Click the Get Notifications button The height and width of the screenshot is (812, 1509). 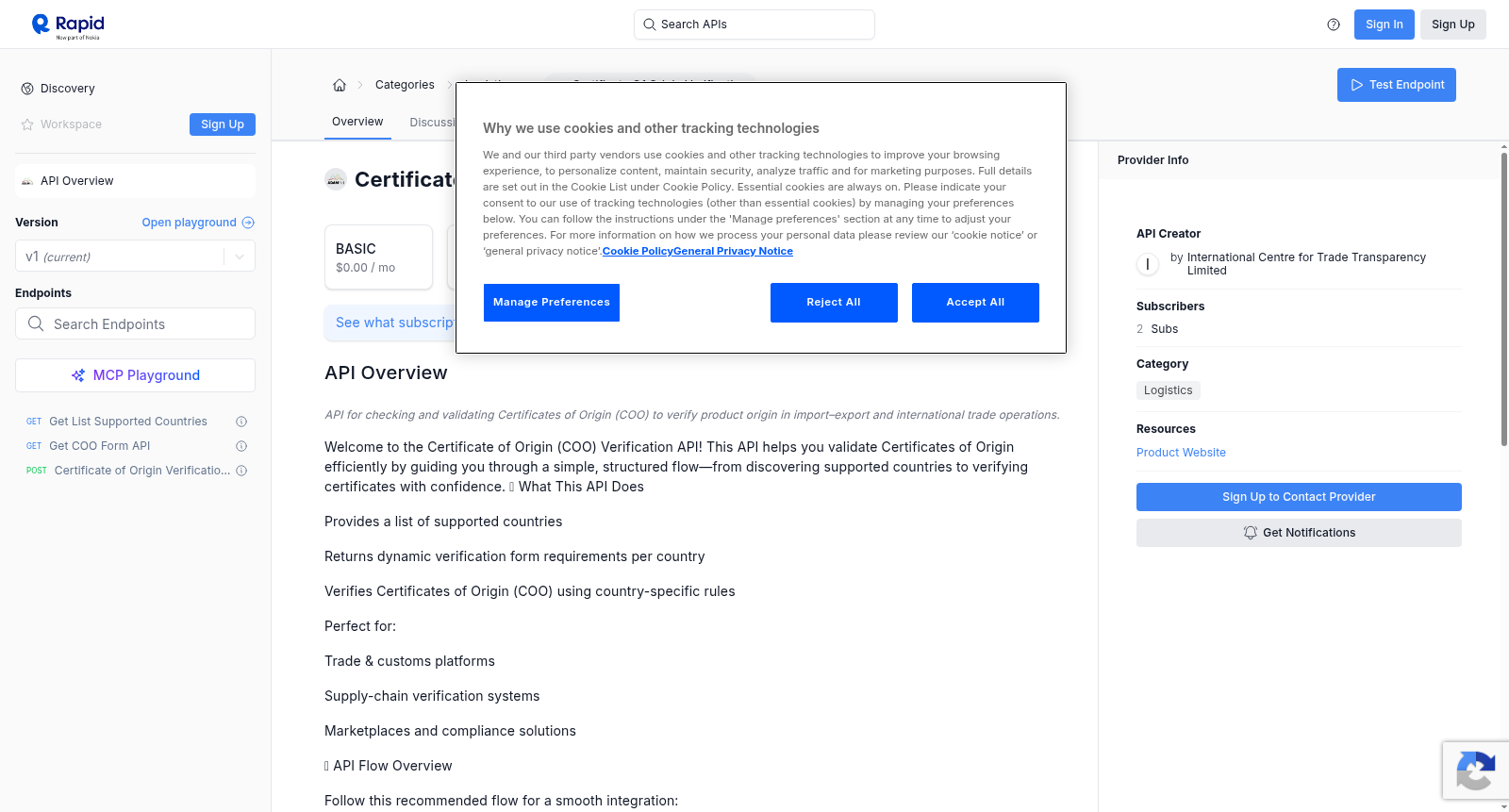1299,533
